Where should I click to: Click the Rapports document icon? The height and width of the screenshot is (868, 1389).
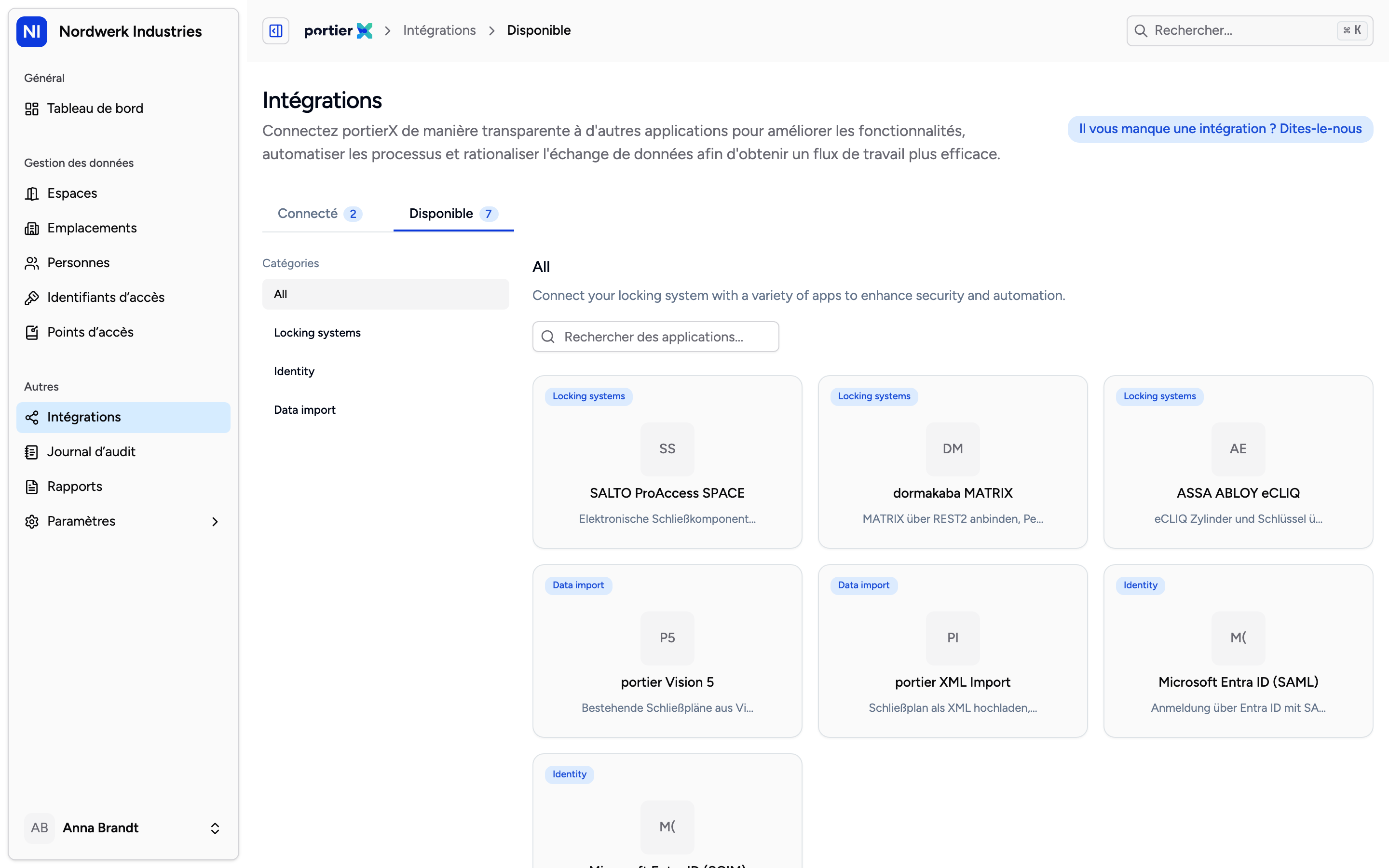point(31,487)
